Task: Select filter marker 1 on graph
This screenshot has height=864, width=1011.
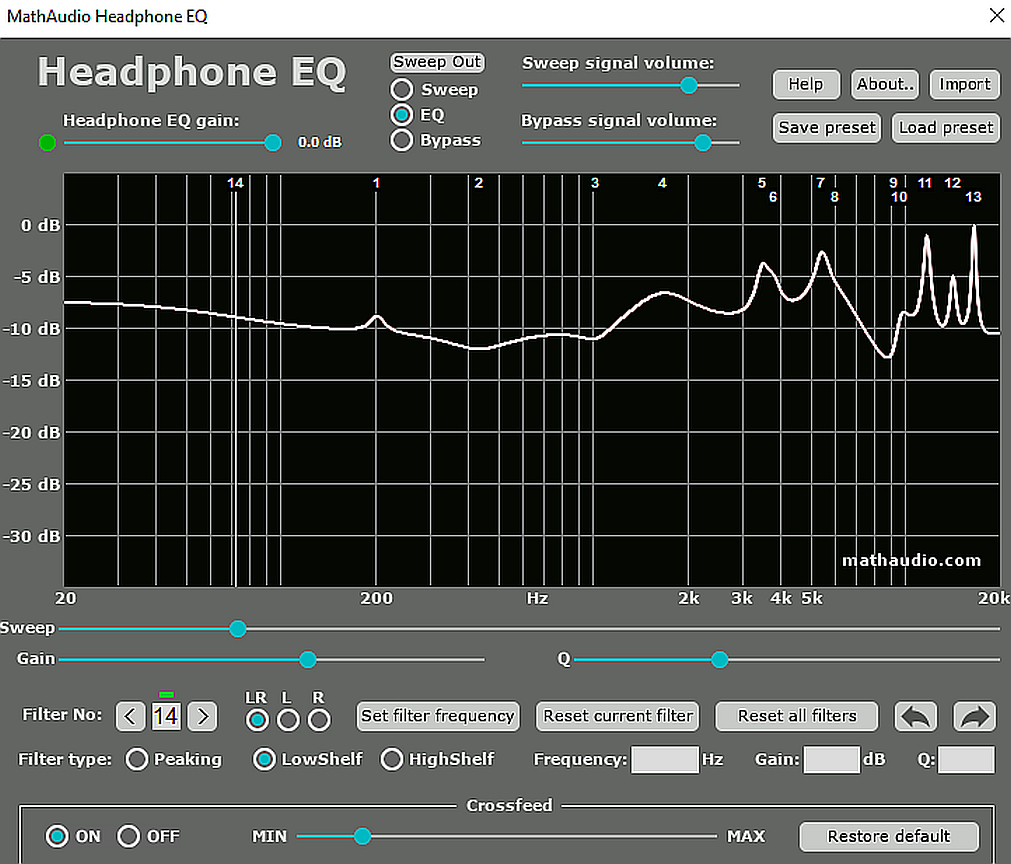Action: click(377, 183)
